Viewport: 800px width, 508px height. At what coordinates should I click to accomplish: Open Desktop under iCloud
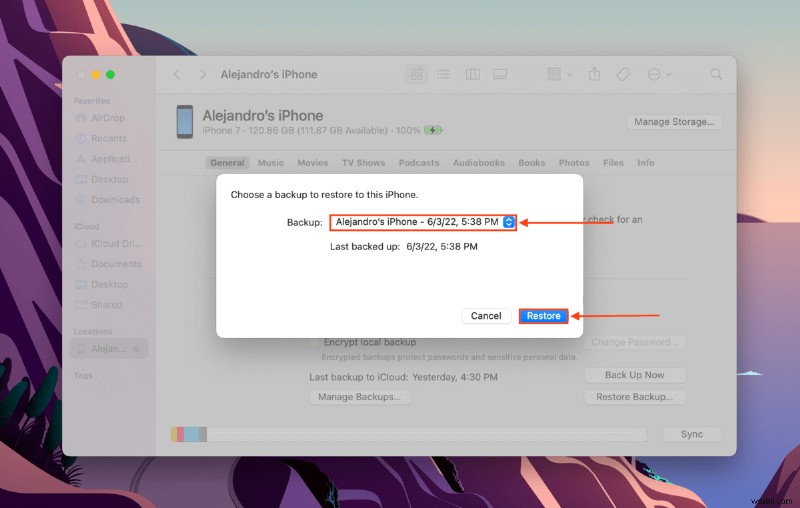tap(109, 284)
